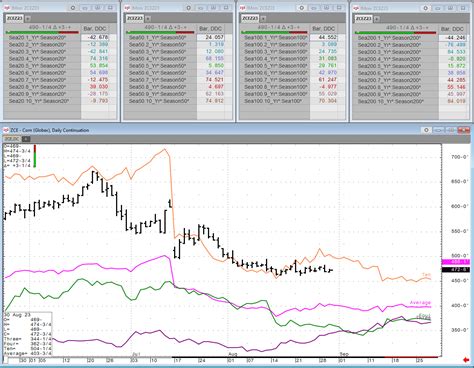Click green-red progress bar in Sea20 window
This screenshot has width=474, height=368.
tap(42, 32)
